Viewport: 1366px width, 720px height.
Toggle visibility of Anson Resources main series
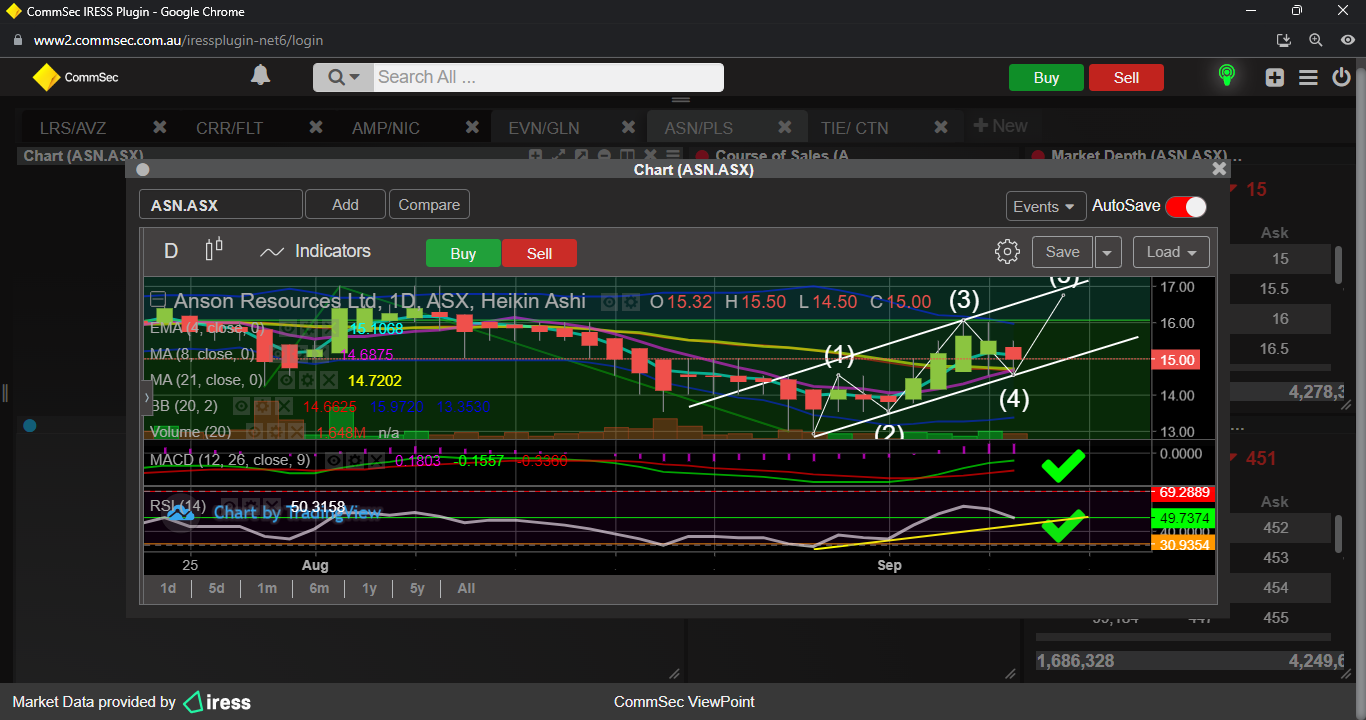pyautogui.click(x=609, y=301)
